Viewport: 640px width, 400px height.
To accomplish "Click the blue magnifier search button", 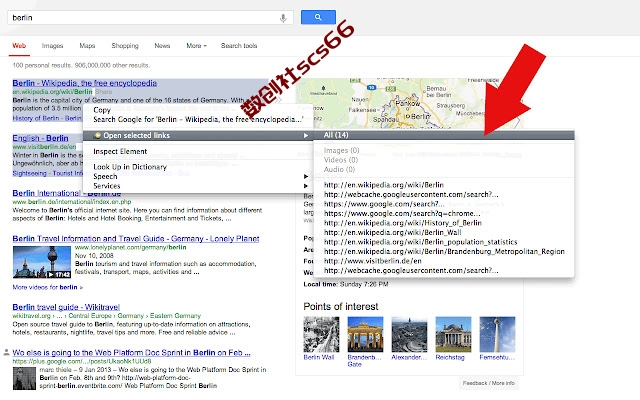I will 318,17.
